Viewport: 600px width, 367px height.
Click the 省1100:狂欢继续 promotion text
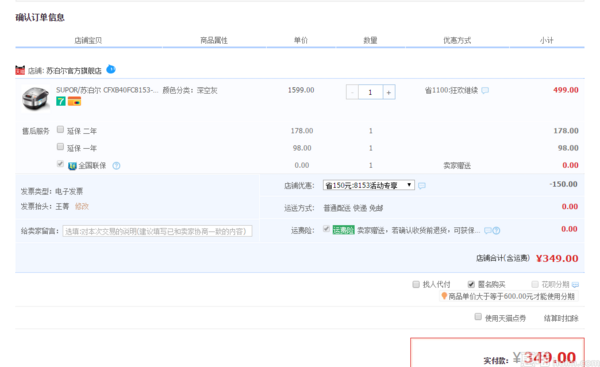pos(452,90)
